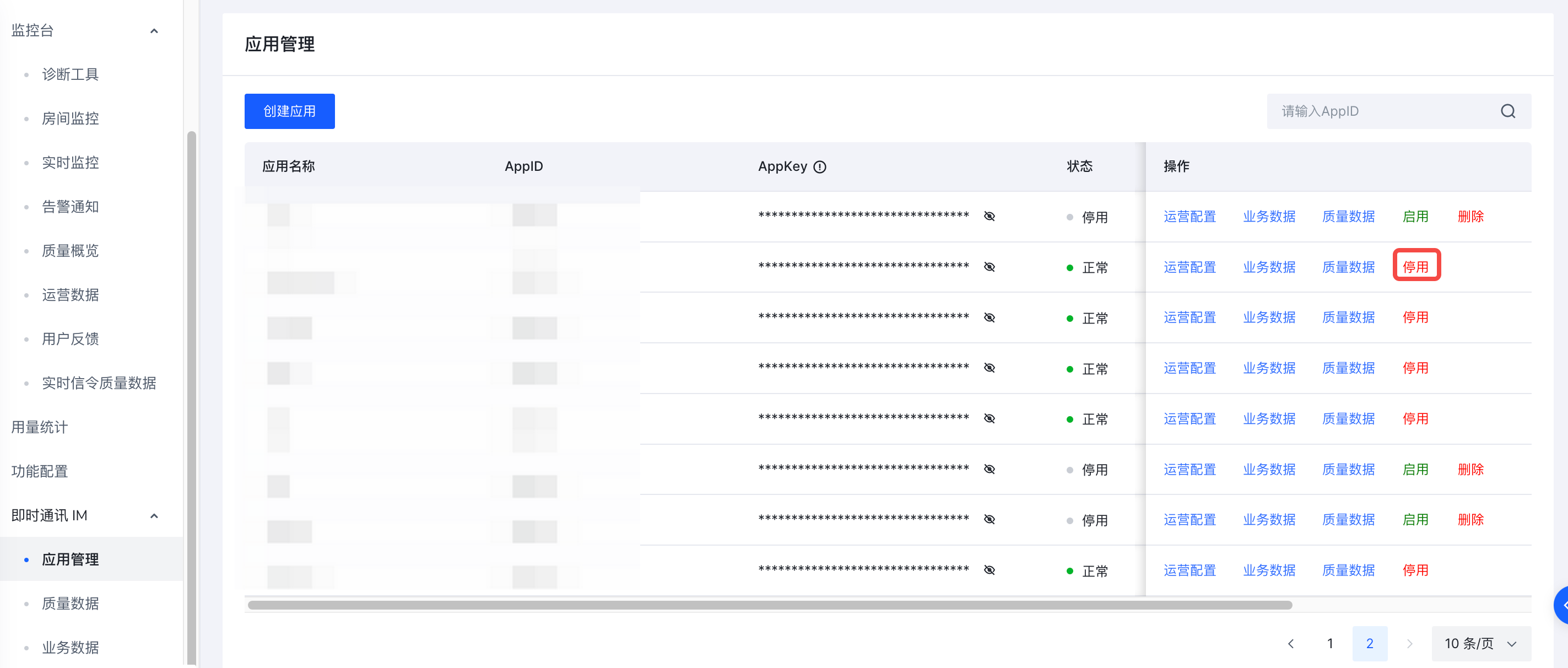Open 诊断工具 in the sidebar

(x=70, y=74)
